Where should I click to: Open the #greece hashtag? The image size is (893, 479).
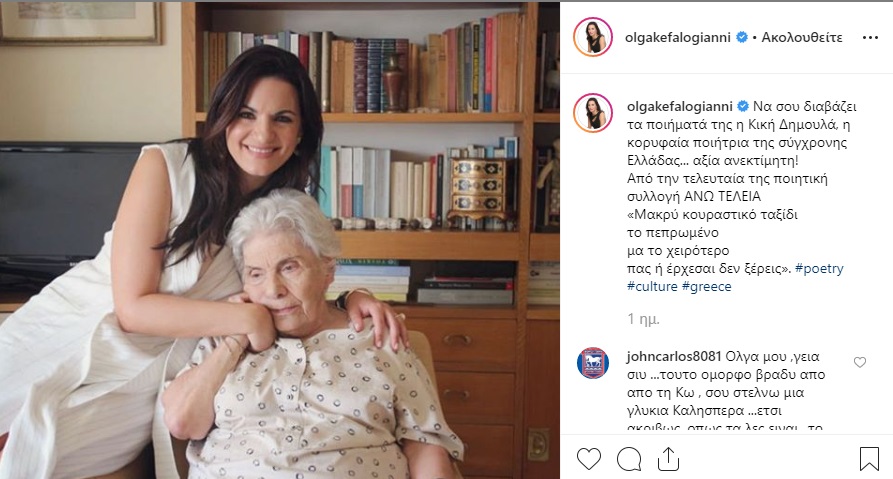(706, 286)
